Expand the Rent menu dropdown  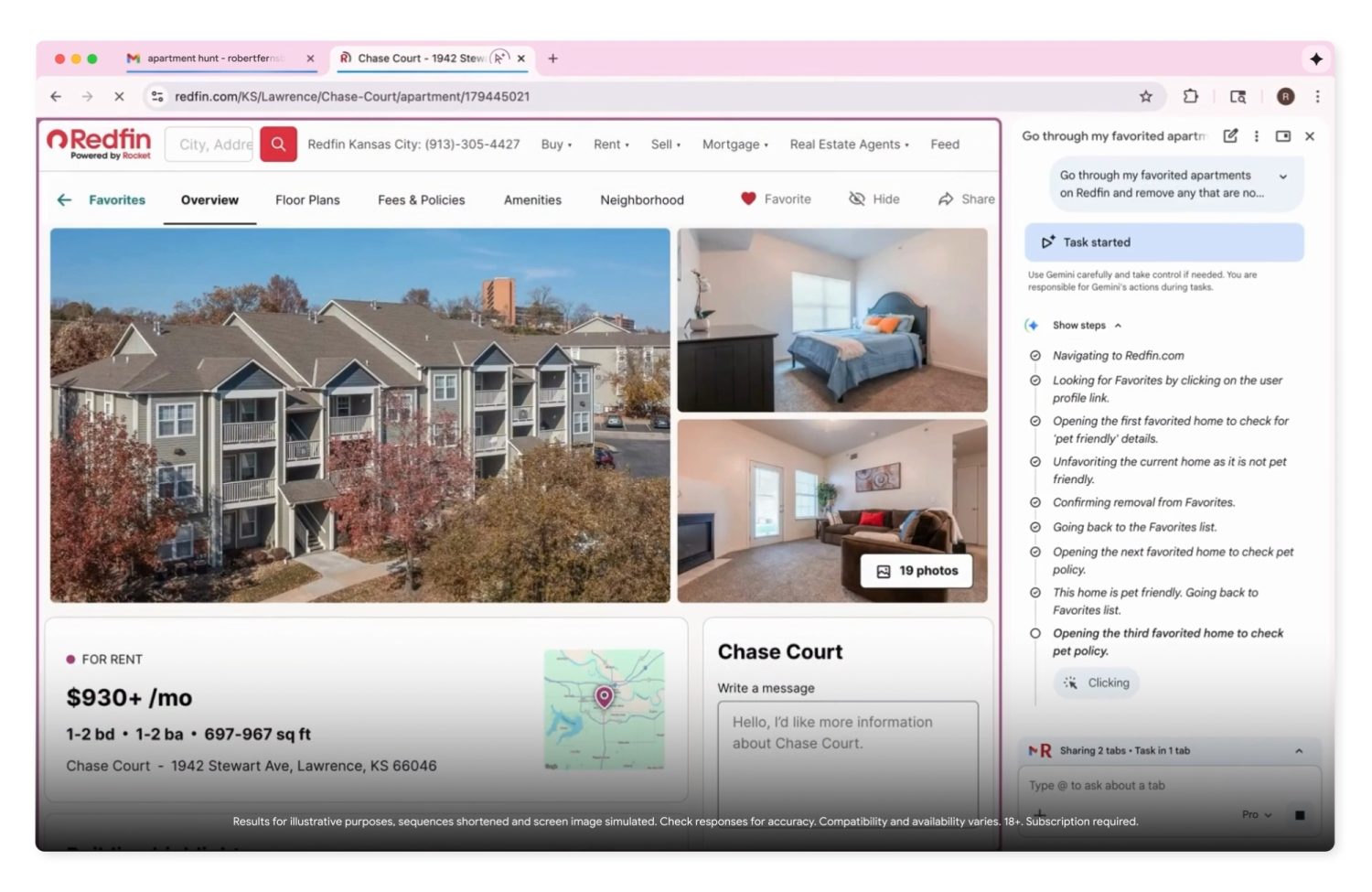(x=610, y=144)
